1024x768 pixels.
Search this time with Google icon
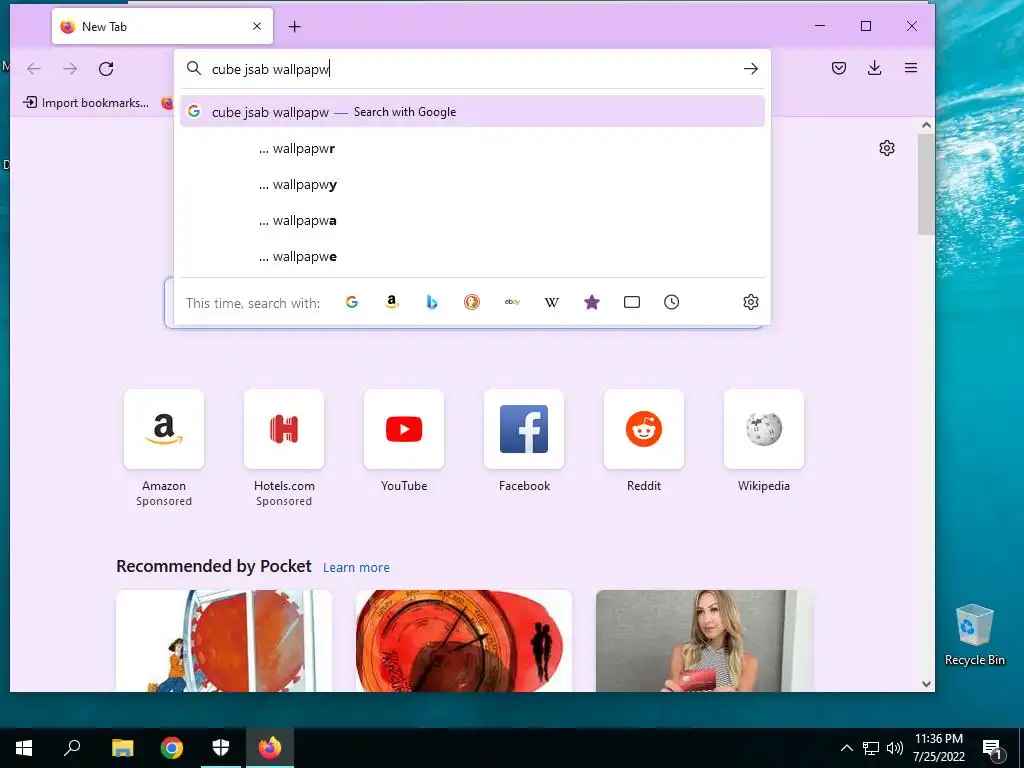tap(352, 302)
